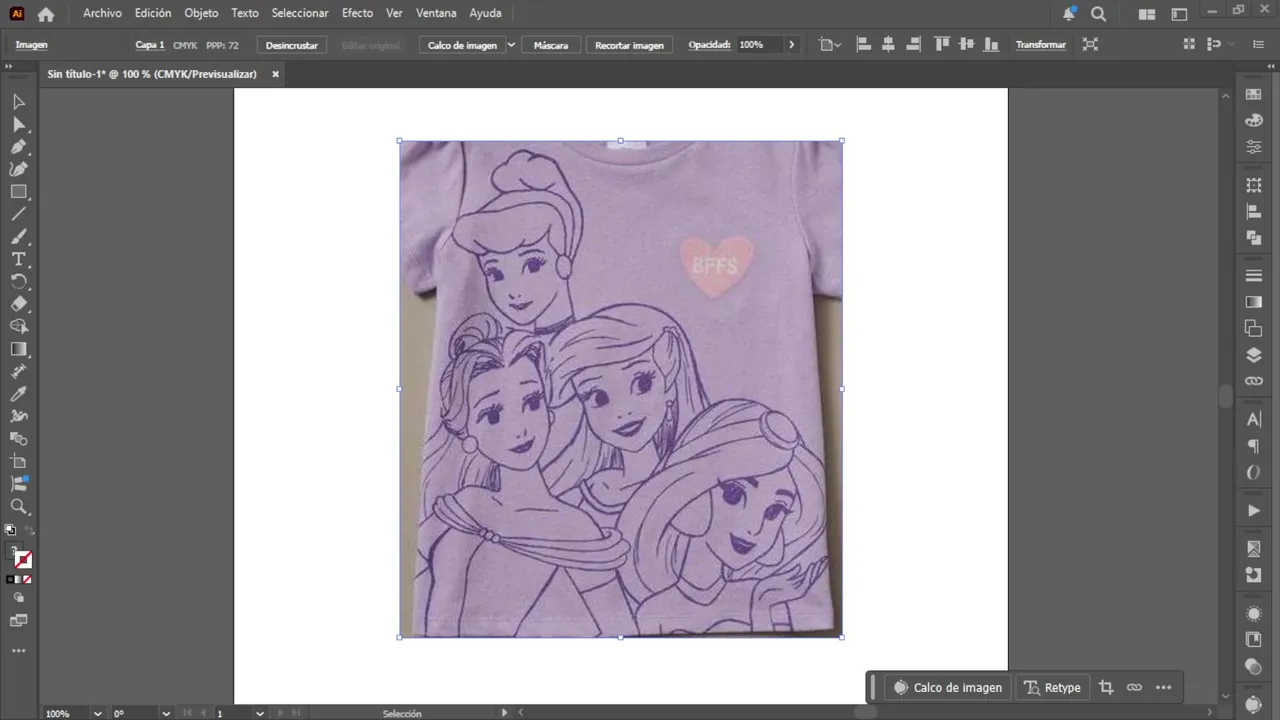
Task: Click align horizontal left icon
Action: pyautogui.click(x=863, y=45)
